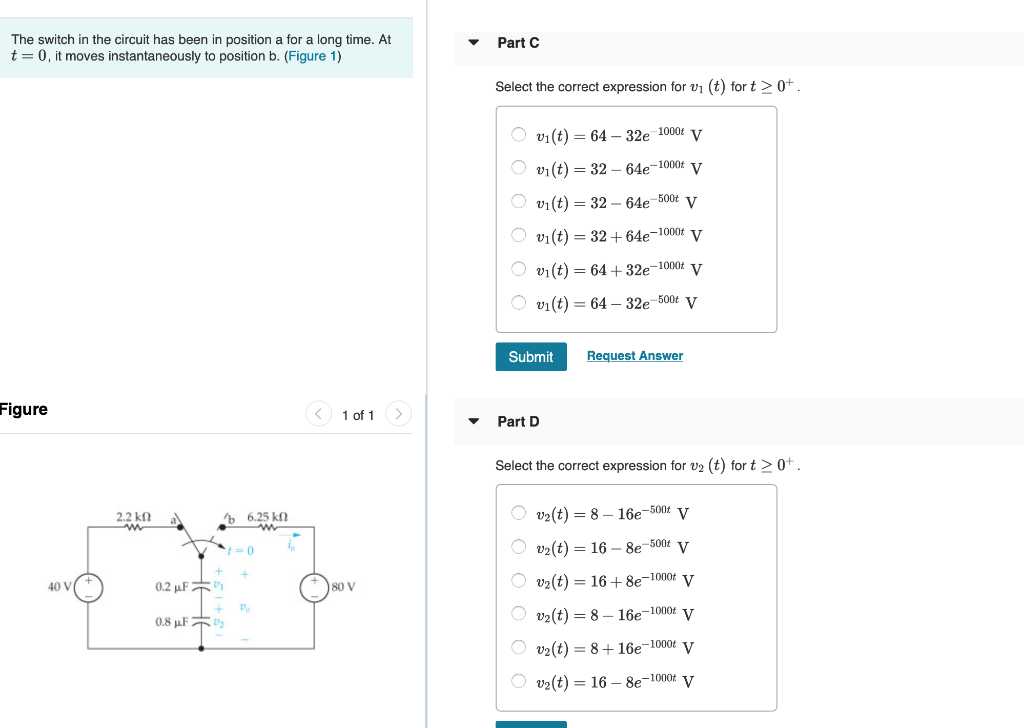Select option v2(t) = 8 + 16e^−1000t V

click(x=519, y=647)
